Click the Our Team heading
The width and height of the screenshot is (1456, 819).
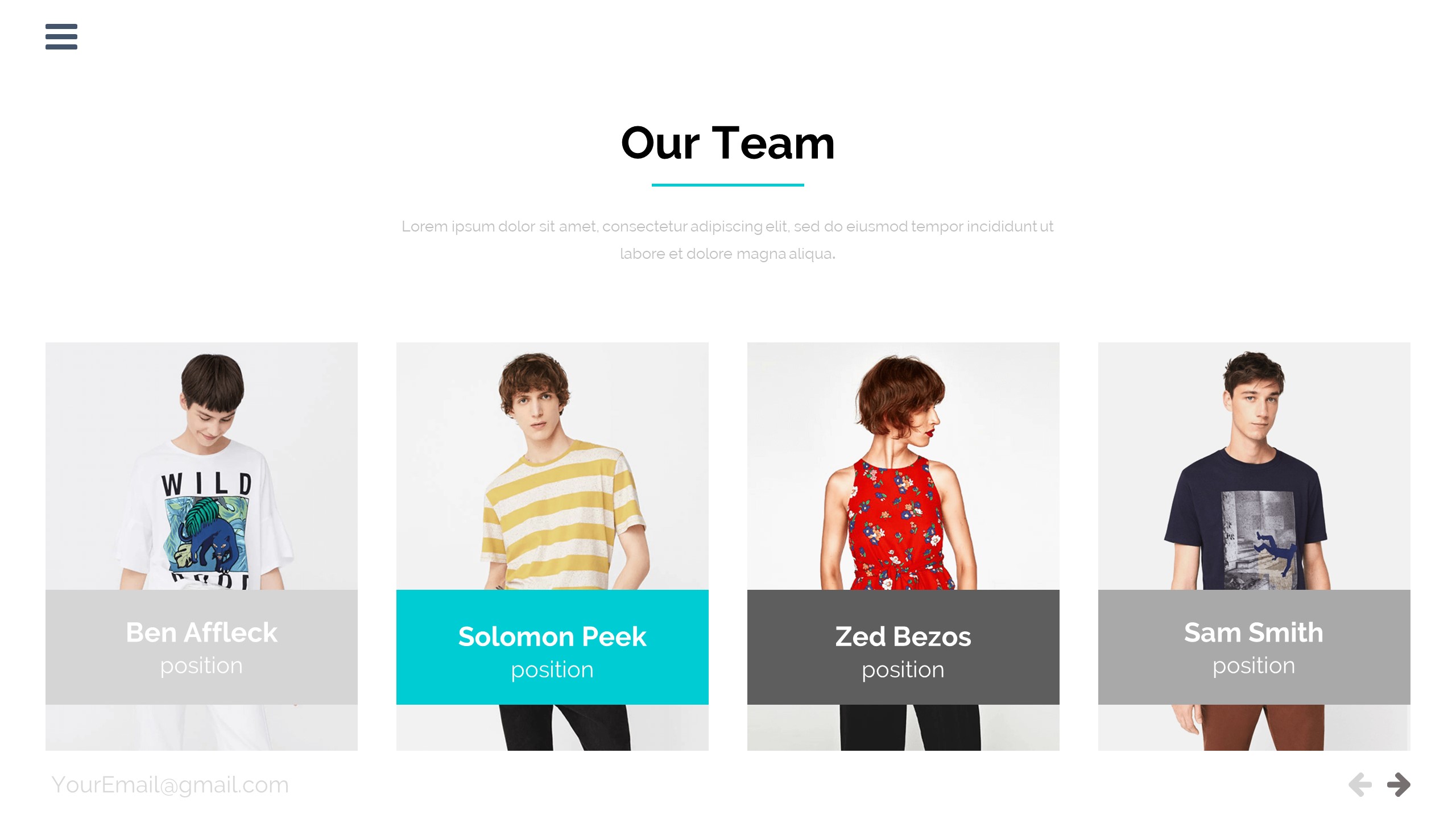coord(728,143)
